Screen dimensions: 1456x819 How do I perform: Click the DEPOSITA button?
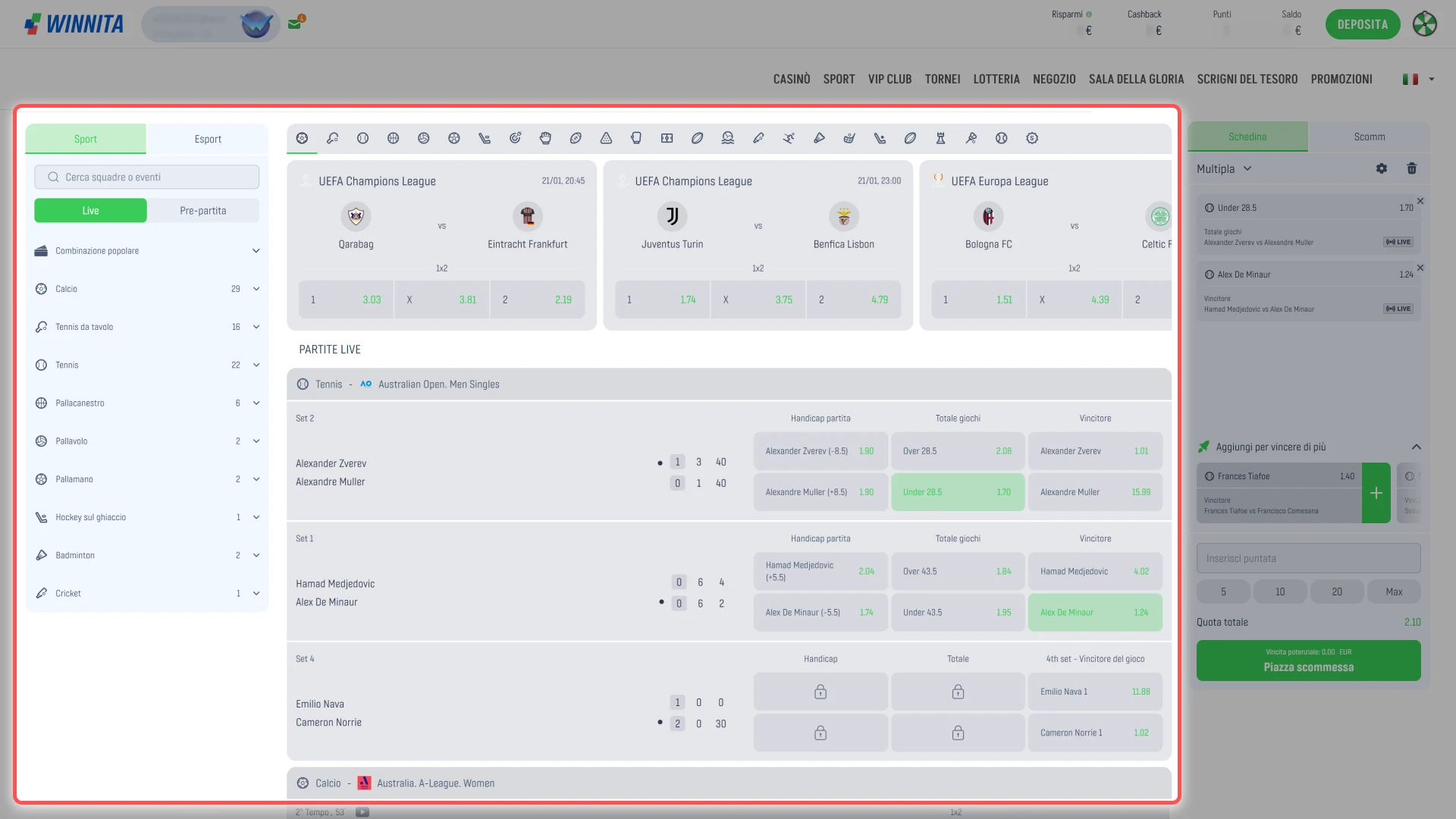pos(1363,24)
